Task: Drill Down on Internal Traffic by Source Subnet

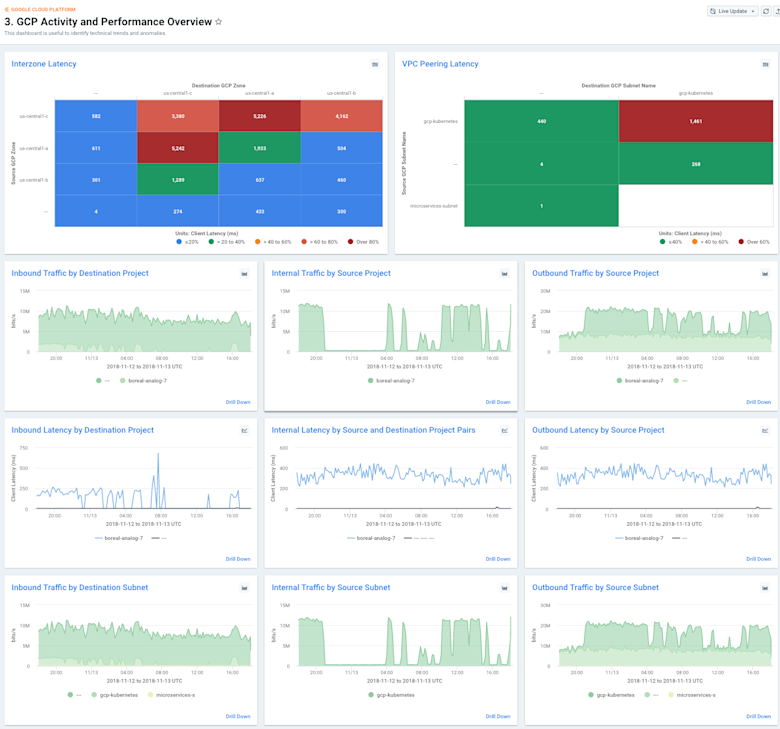Action: pyautogui.click(x=498, y=716)
